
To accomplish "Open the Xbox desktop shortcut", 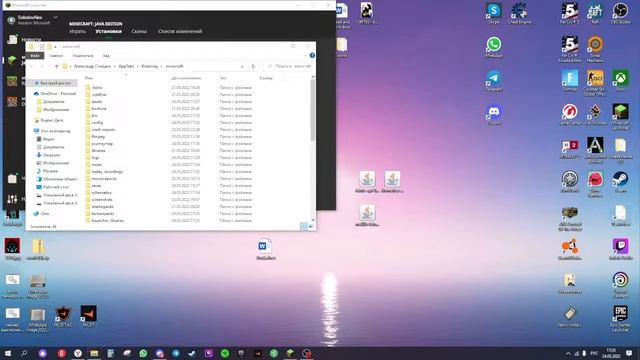I will click(x=620, y=80).
